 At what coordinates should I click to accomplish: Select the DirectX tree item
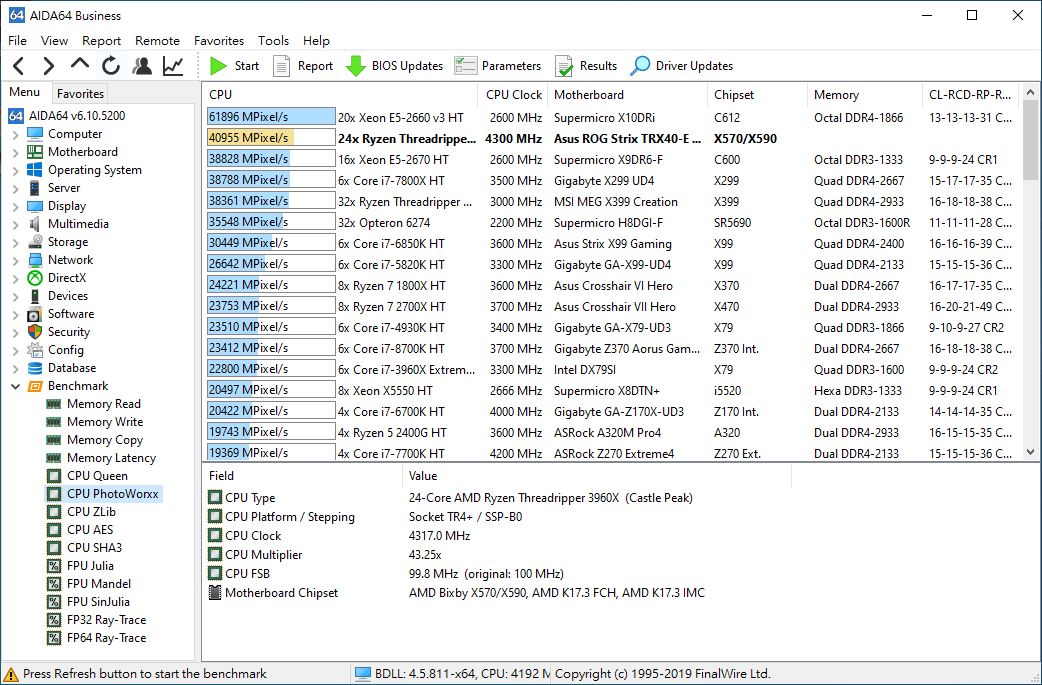pyautogui.click(x=57, y=278)
